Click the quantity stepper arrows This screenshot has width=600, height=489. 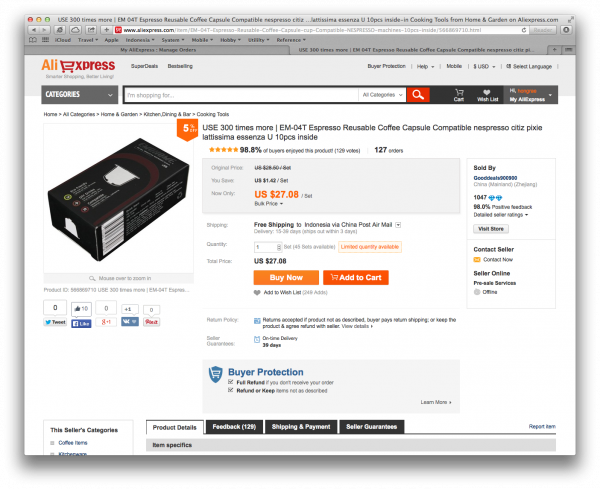[x=279, y=247]
